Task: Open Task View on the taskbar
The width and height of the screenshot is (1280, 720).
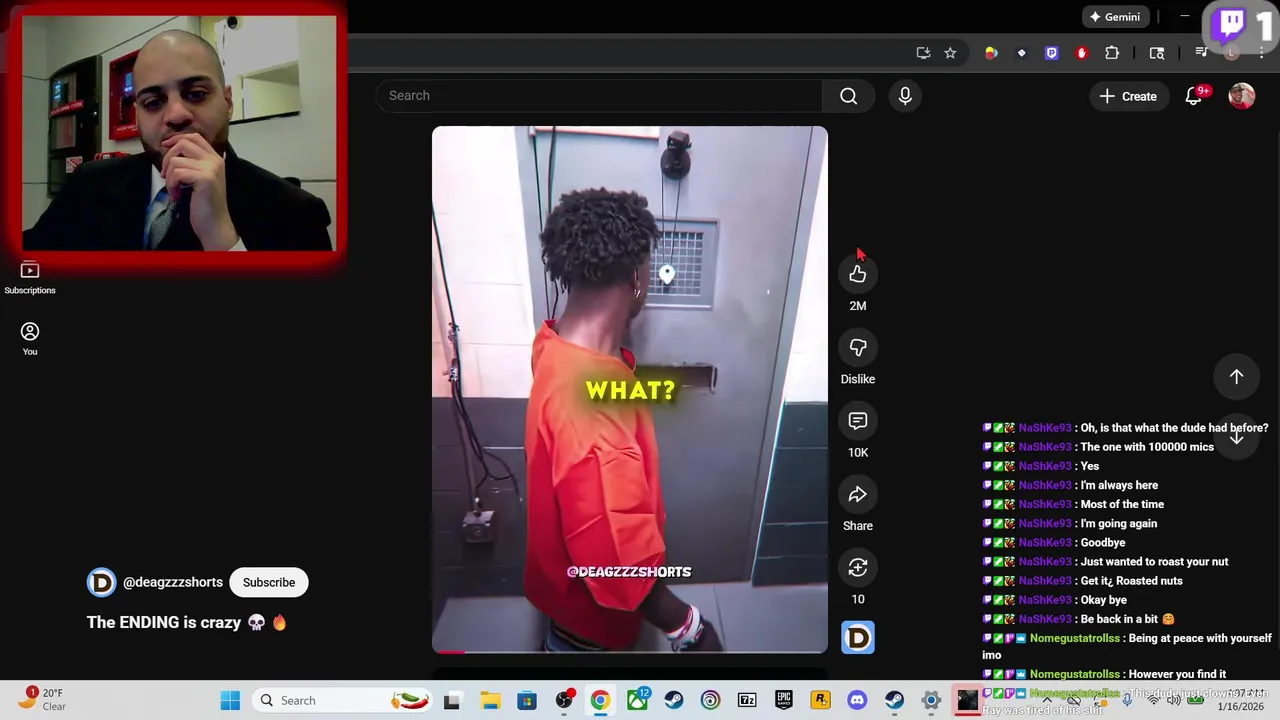Action: pos(452,700)
